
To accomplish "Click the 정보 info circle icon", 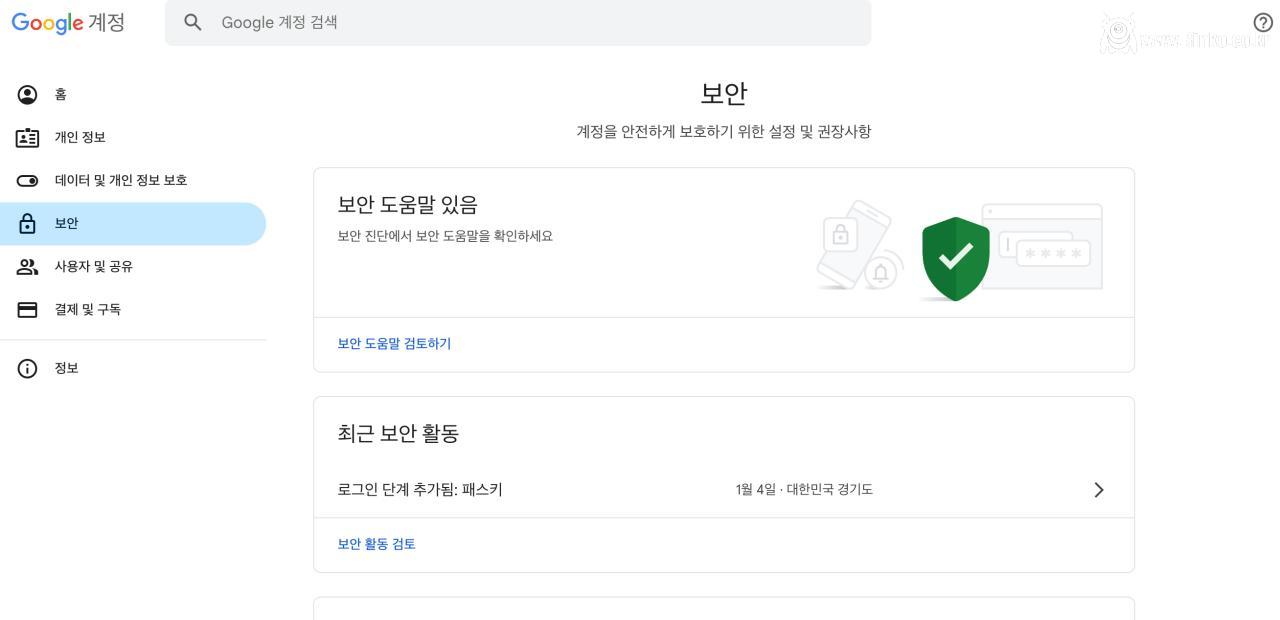I will (x=28, y=369).
